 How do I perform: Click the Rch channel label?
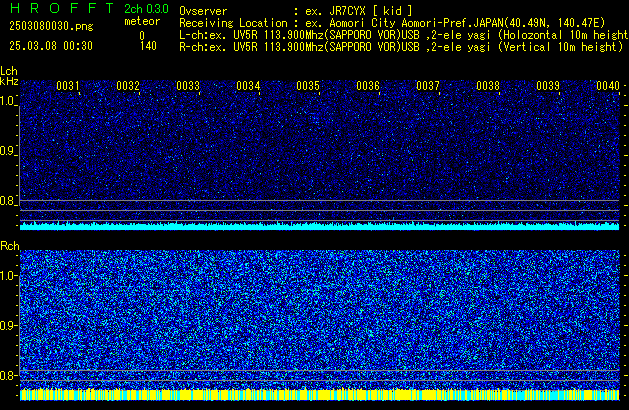(10, 246)
